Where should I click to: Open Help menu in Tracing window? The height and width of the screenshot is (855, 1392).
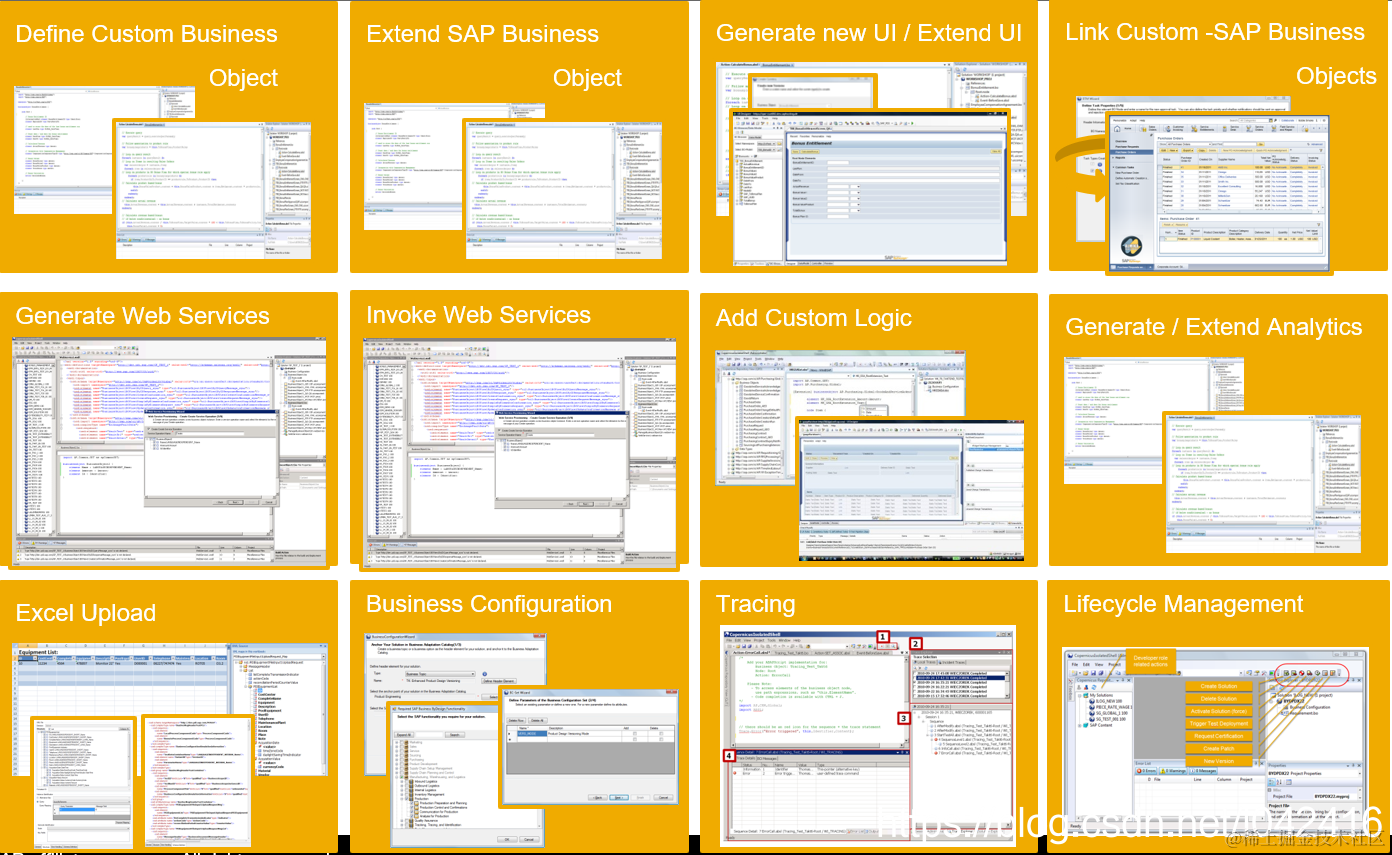coord(797,640)
